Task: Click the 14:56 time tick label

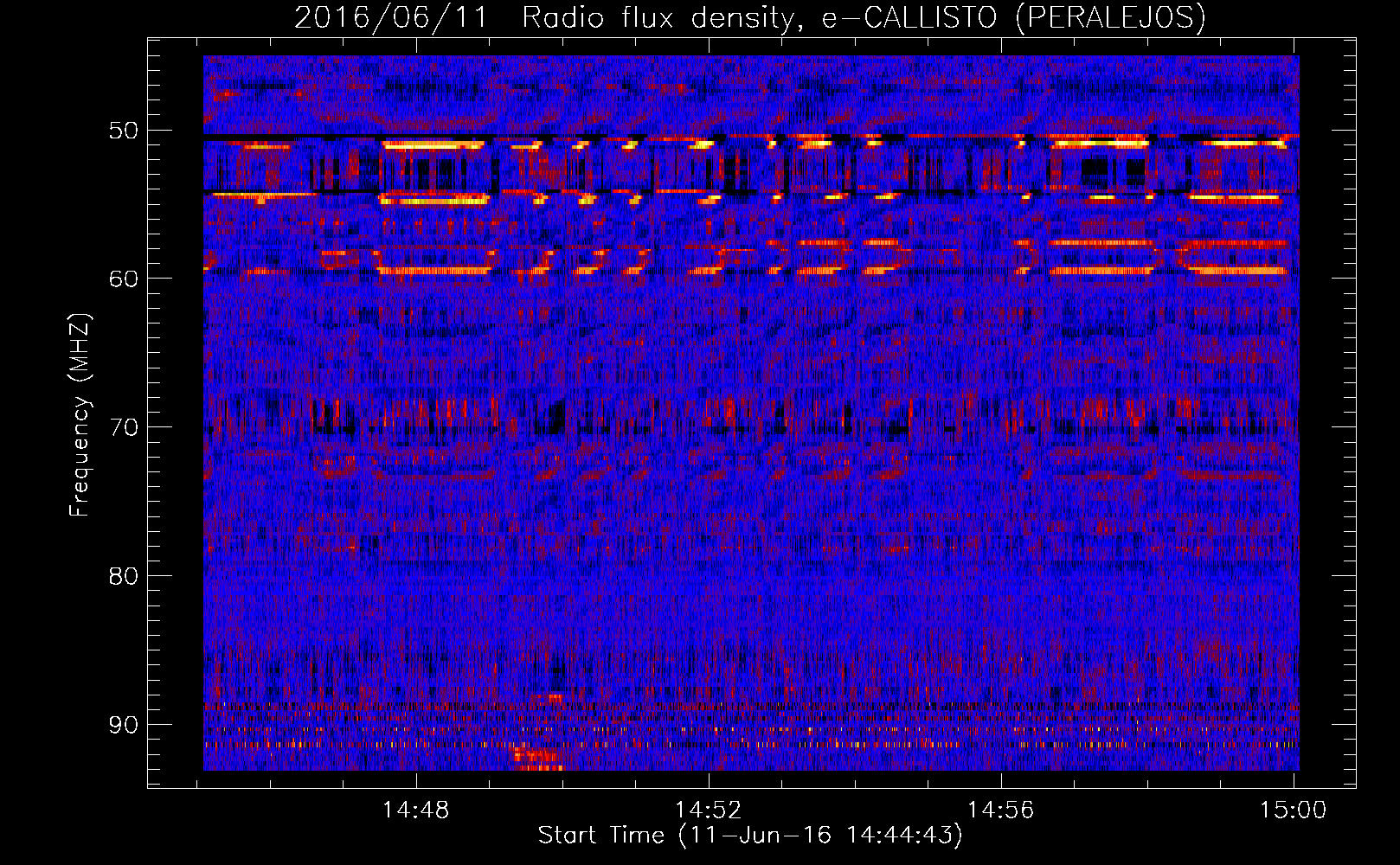Action: pyautogui.click(x=1000, y=811)
